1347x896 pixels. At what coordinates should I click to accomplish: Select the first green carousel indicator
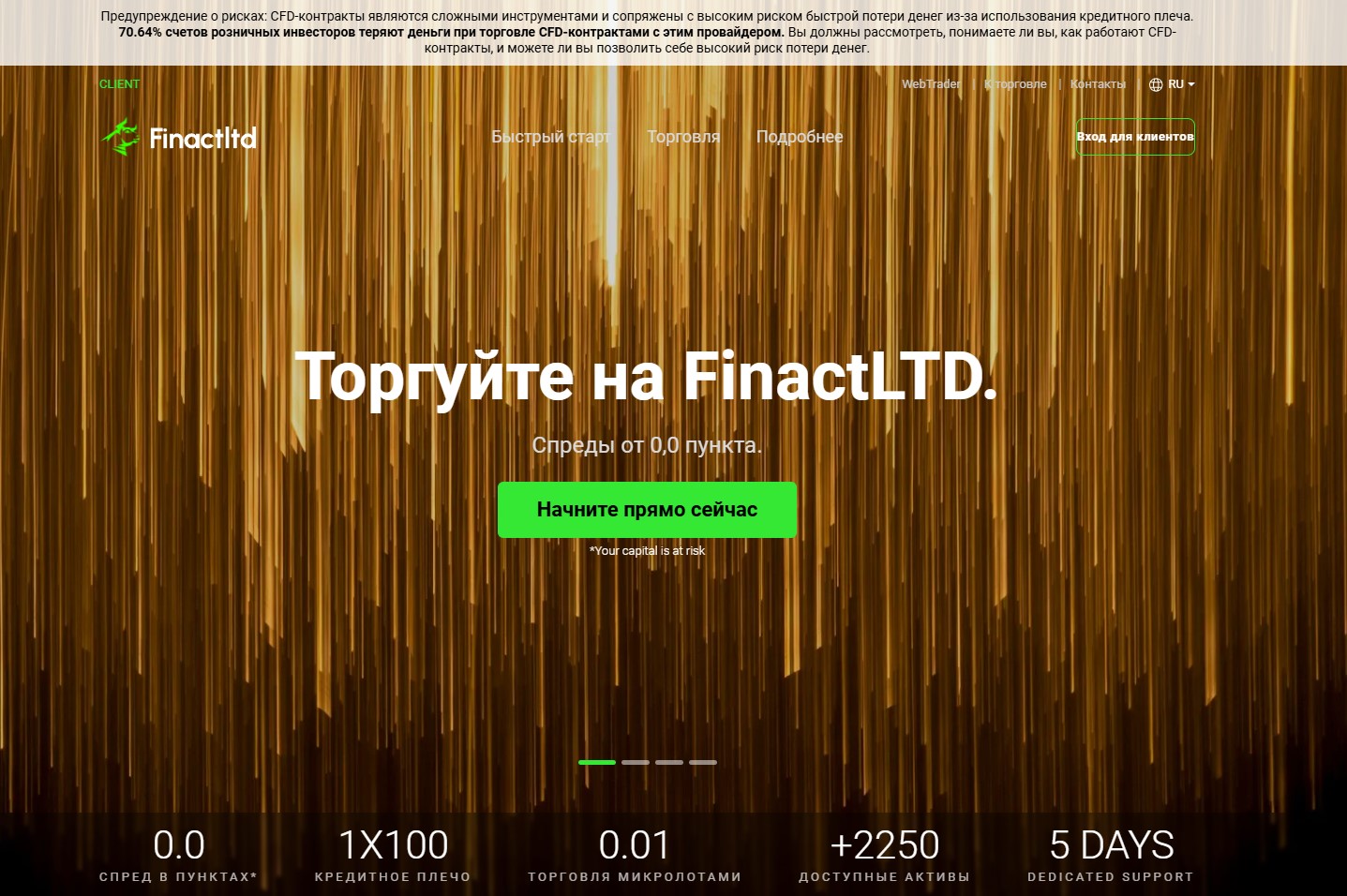pos(597,762)
